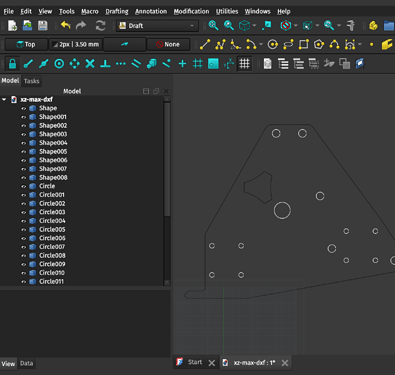
Task: Toggle snap to midpoint
Action: [x=44, y=64]
